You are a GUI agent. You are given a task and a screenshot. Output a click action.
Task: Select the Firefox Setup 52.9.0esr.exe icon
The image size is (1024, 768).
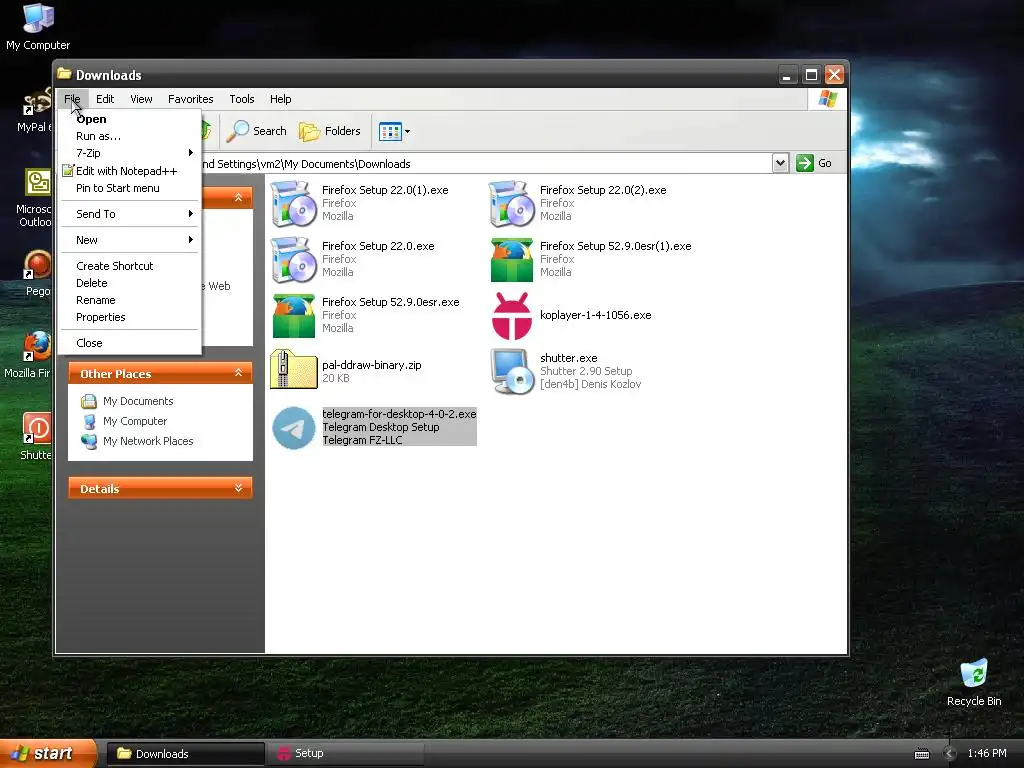point(293,315)
